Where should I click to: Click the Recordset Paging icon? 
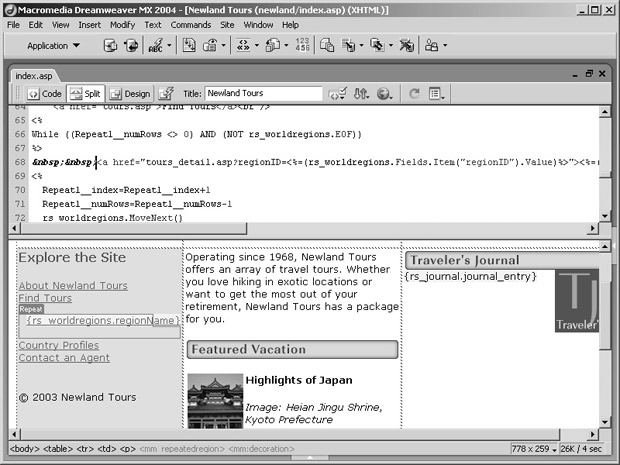(x=243, y=46)
